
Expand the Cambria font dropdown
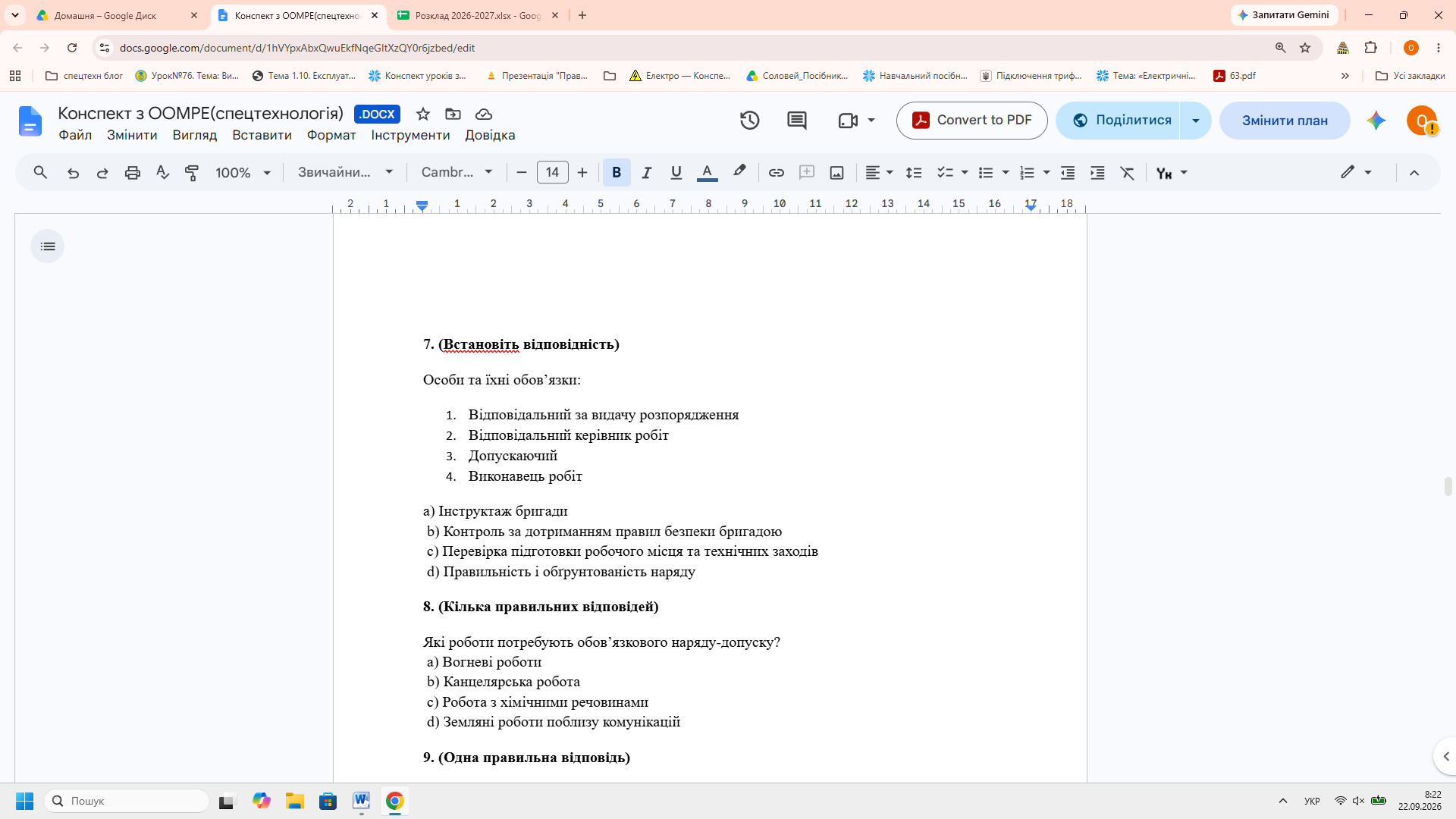click(457, 173)
